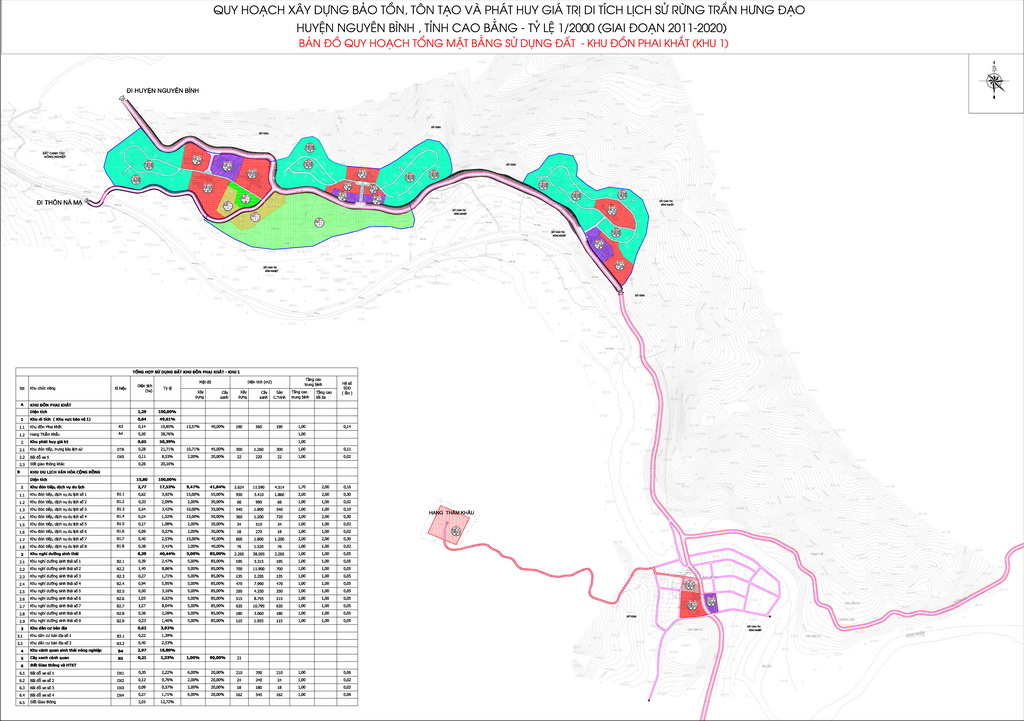The width and height of the screenshot is (1024, 721).
Task: Click the 'Mật độ' column header in table
Action: [x=204, y=381]
